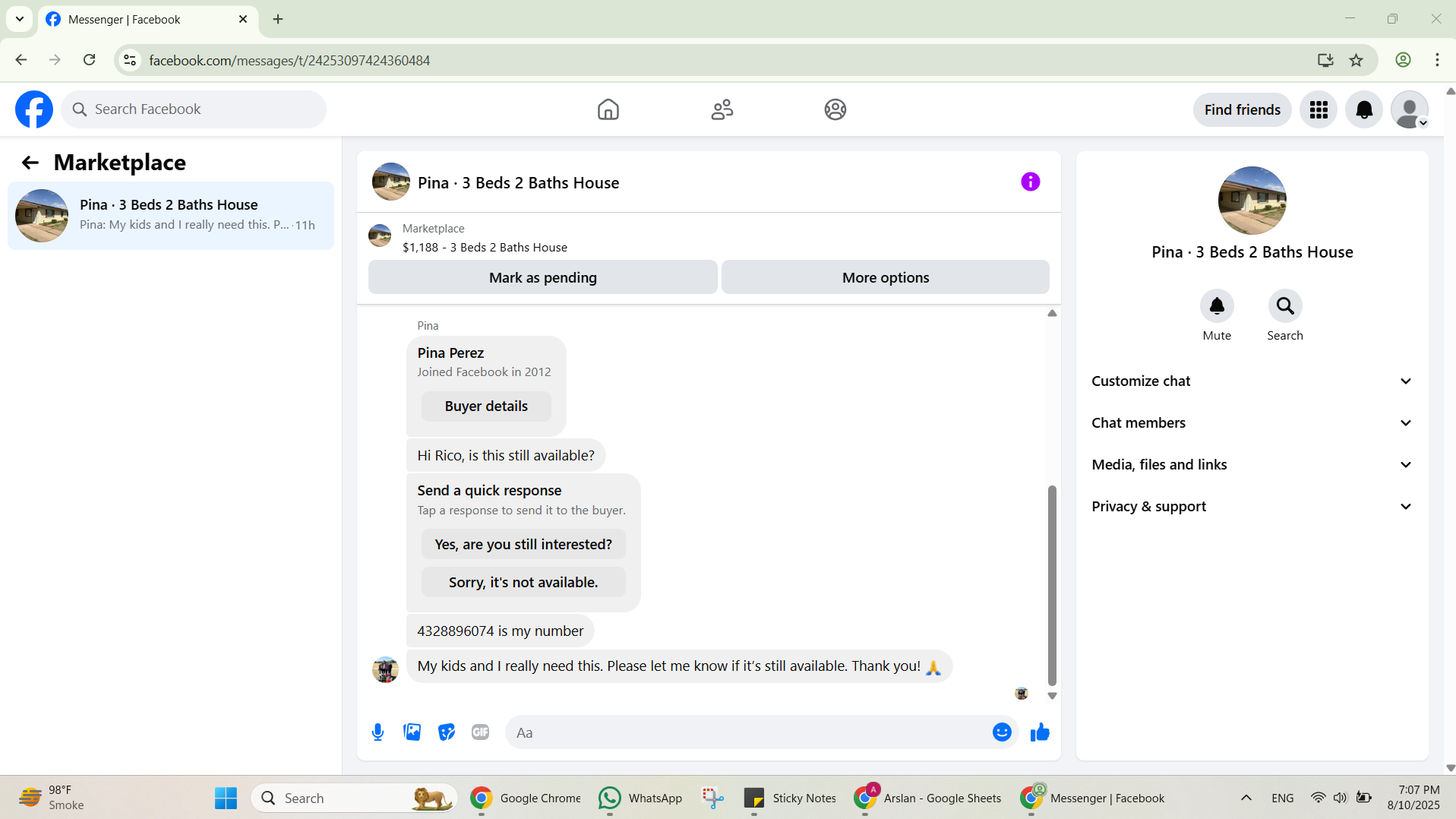Image resolution: width=1456 pixels, height=819 pixels.
Task: Open the tab search dropdown arrow
Action: 20,20
